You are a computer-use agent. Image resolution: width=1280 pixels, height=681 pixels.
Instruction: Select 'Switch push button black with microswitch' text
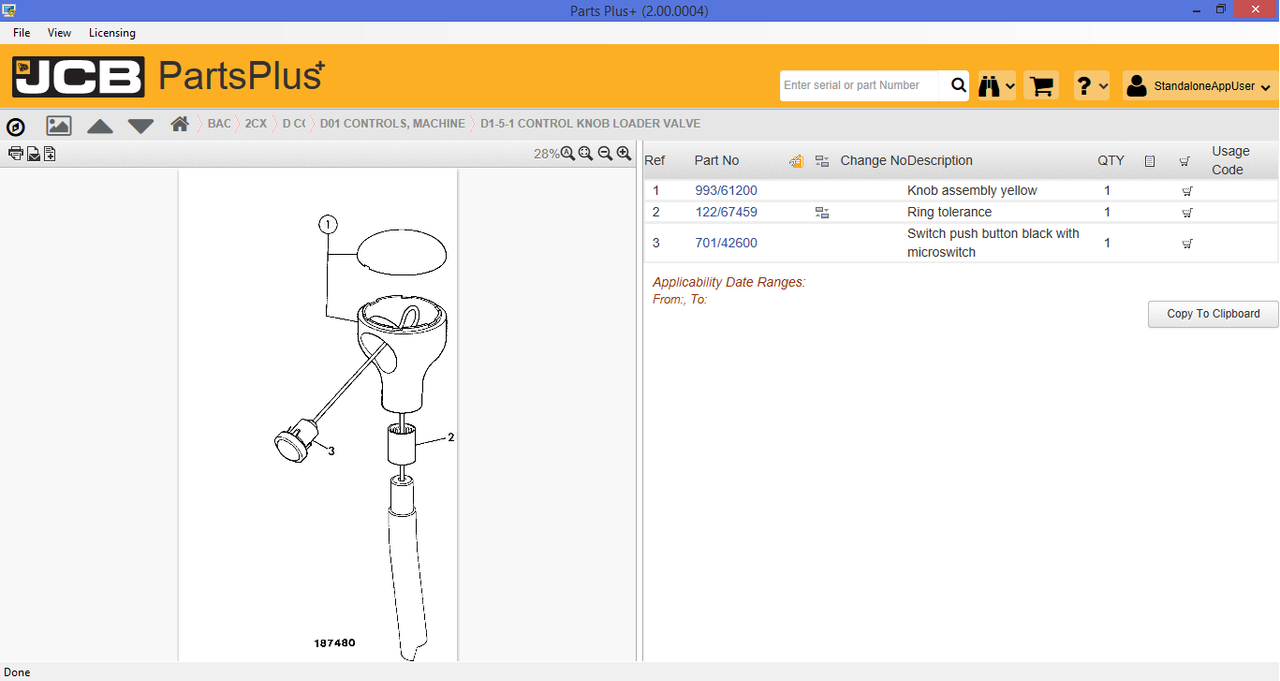click(x=993, y=243)
